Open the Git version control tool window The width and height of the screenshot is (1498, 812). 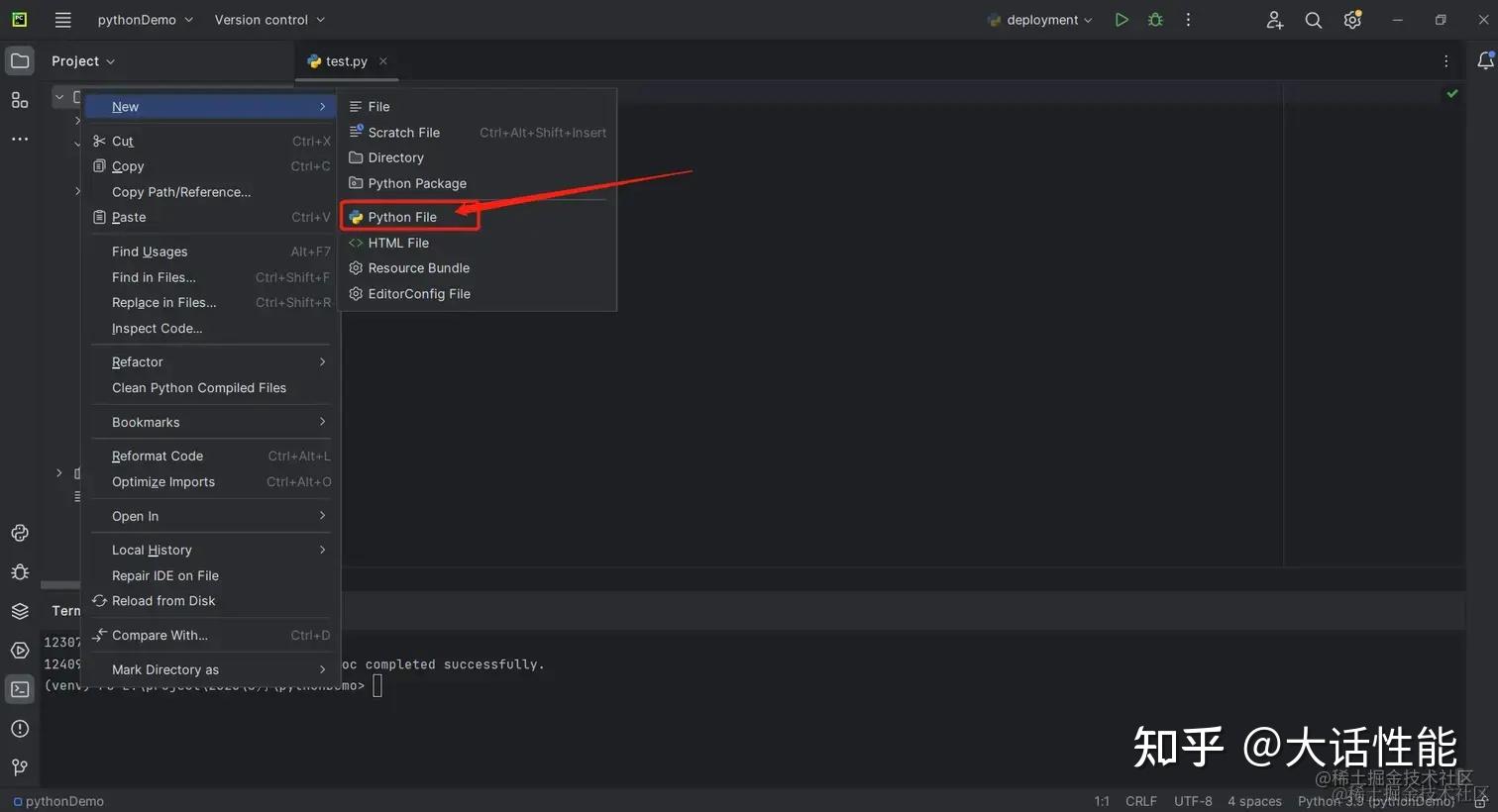20,767
